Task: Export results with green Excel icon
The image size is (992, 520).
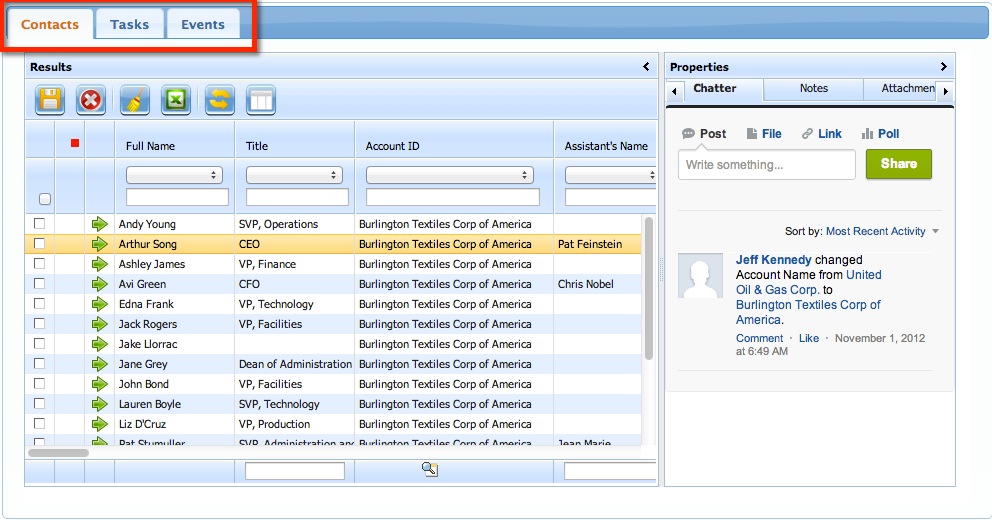Action: [x=176, y=100]
